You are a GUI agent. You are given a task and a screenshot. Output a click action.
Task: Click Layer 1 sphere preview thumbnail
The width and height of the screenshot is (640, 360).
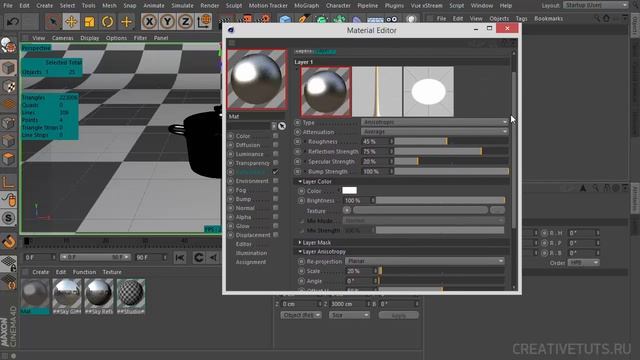click(326, 92)
